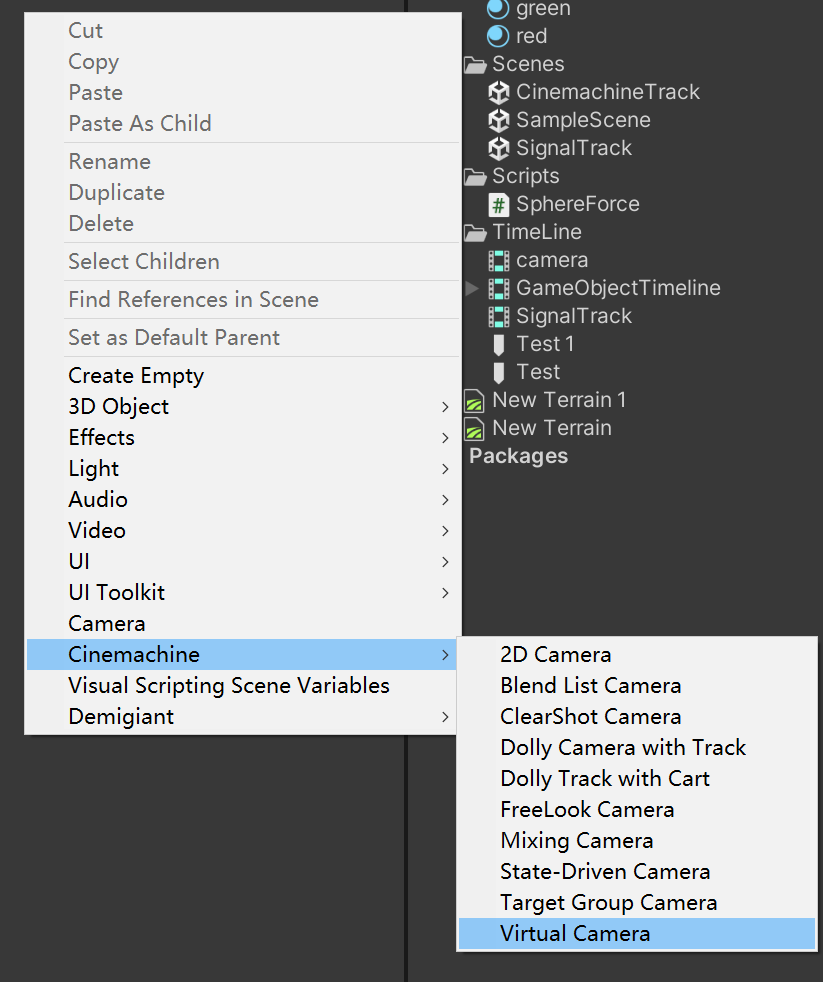Click the camera timeline asset icon
This screenshot has width=823, height=982.
[x=499, y=261]
